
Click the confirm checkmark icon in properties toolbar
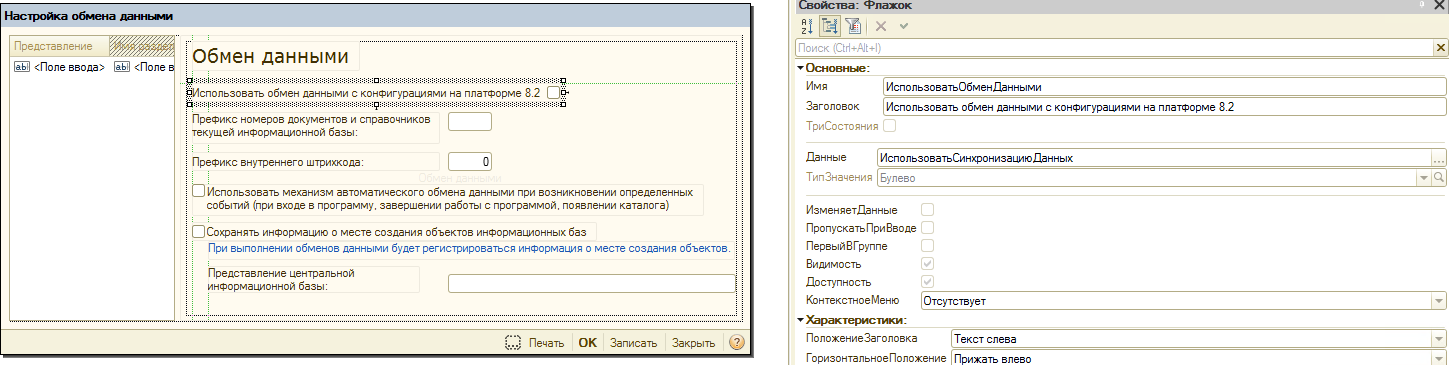[903, 27]
